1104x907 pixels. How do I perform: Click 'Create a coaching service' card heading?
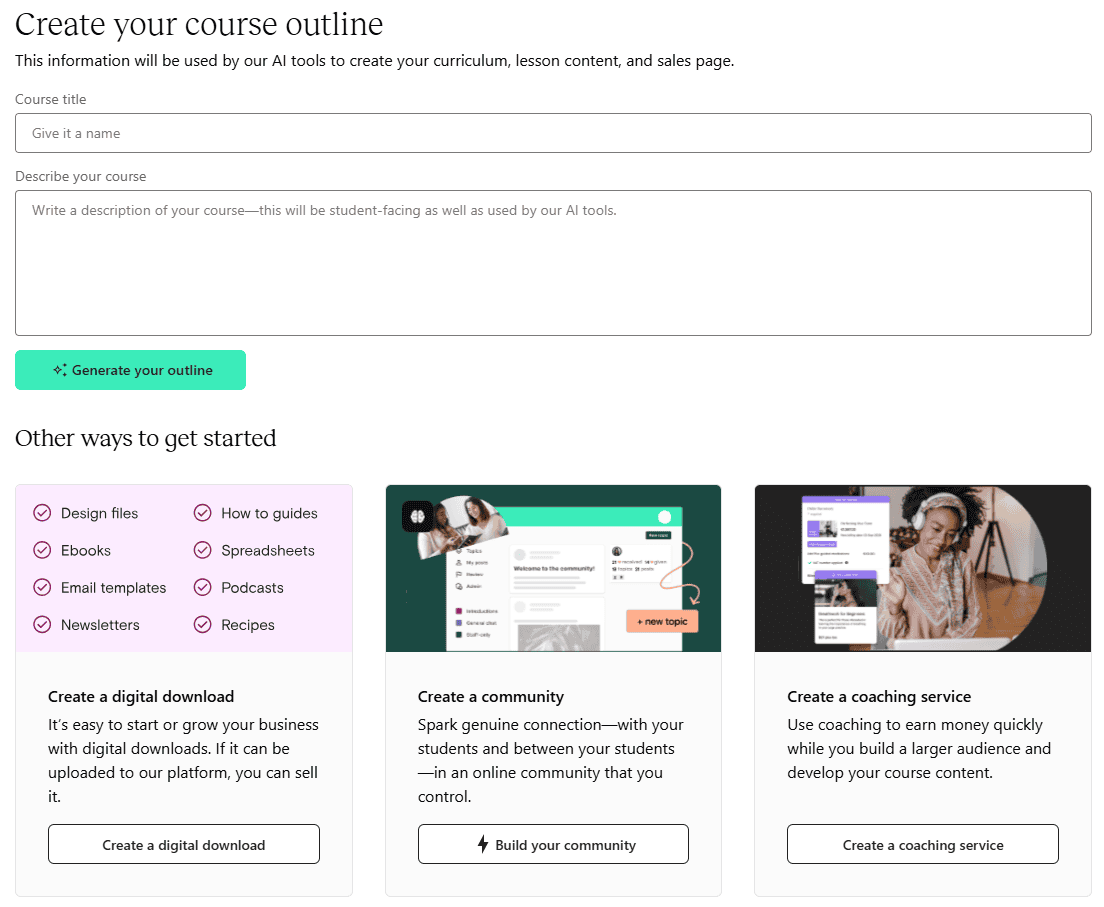(x=879, y=696)
